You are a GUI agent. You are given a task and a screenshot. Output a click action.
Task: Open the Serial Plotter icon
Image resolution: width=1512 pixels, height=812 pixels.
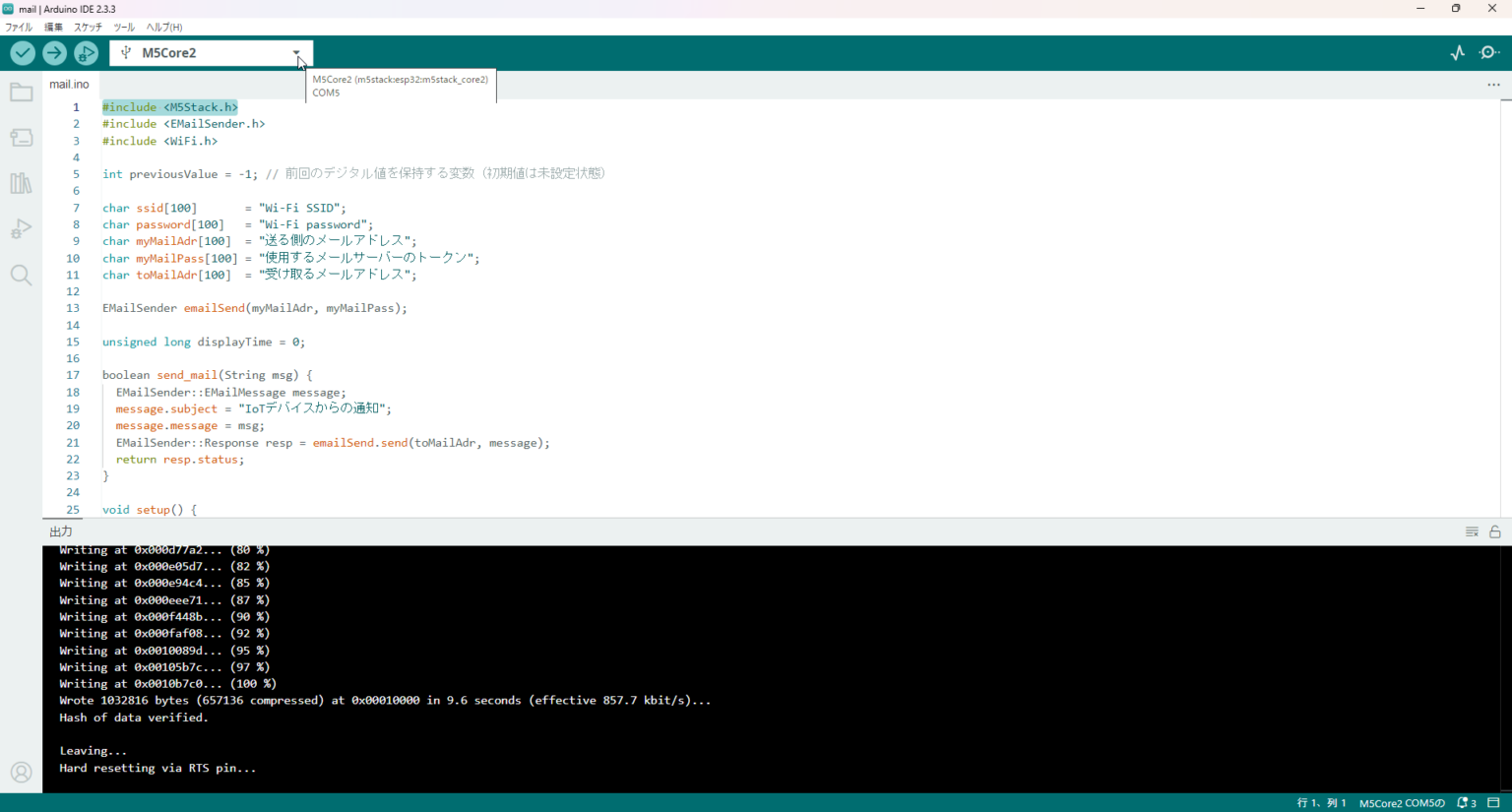coord(1456,52)
